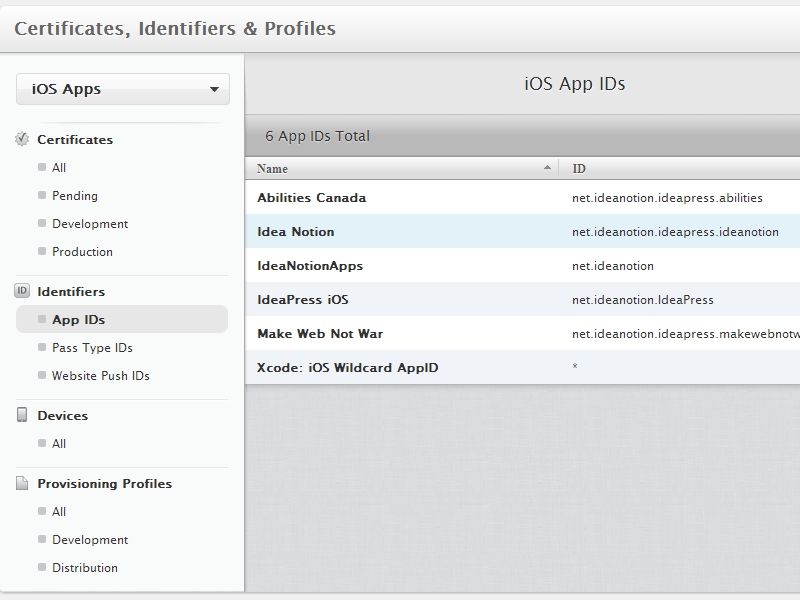The image size is (800, 600).
Task: Open Distribution provisioning profiles
Action: pyautogui.click(x=85, y=567)
